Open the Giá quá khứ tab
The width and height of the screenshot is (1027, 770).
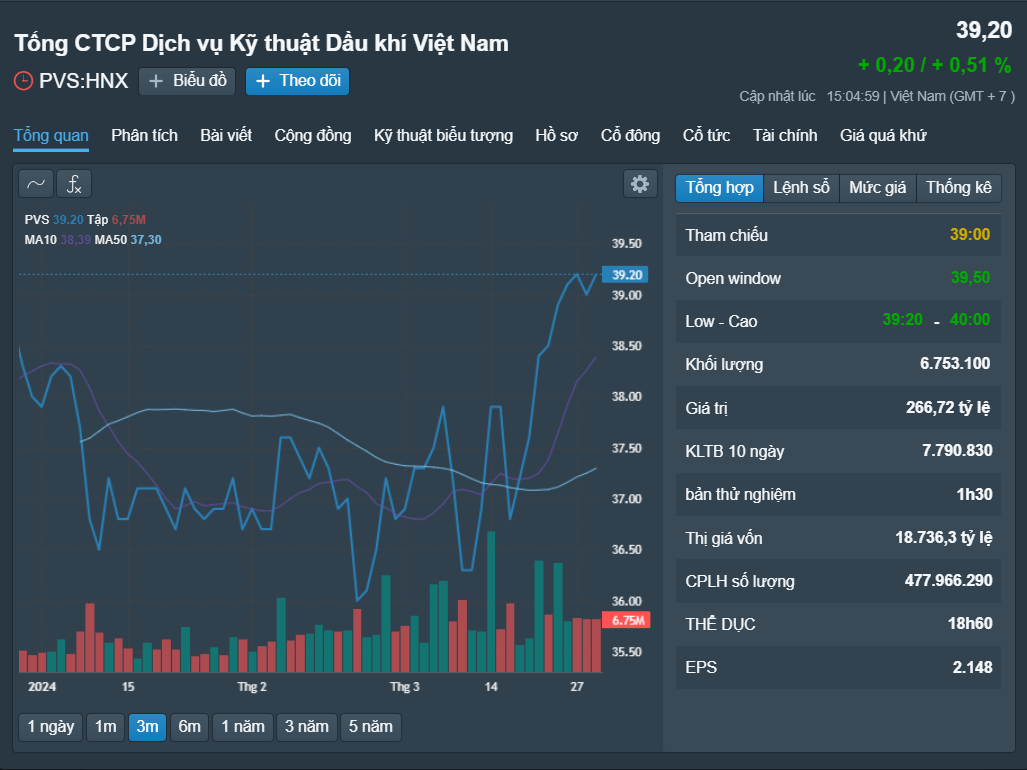pos(883,136)
